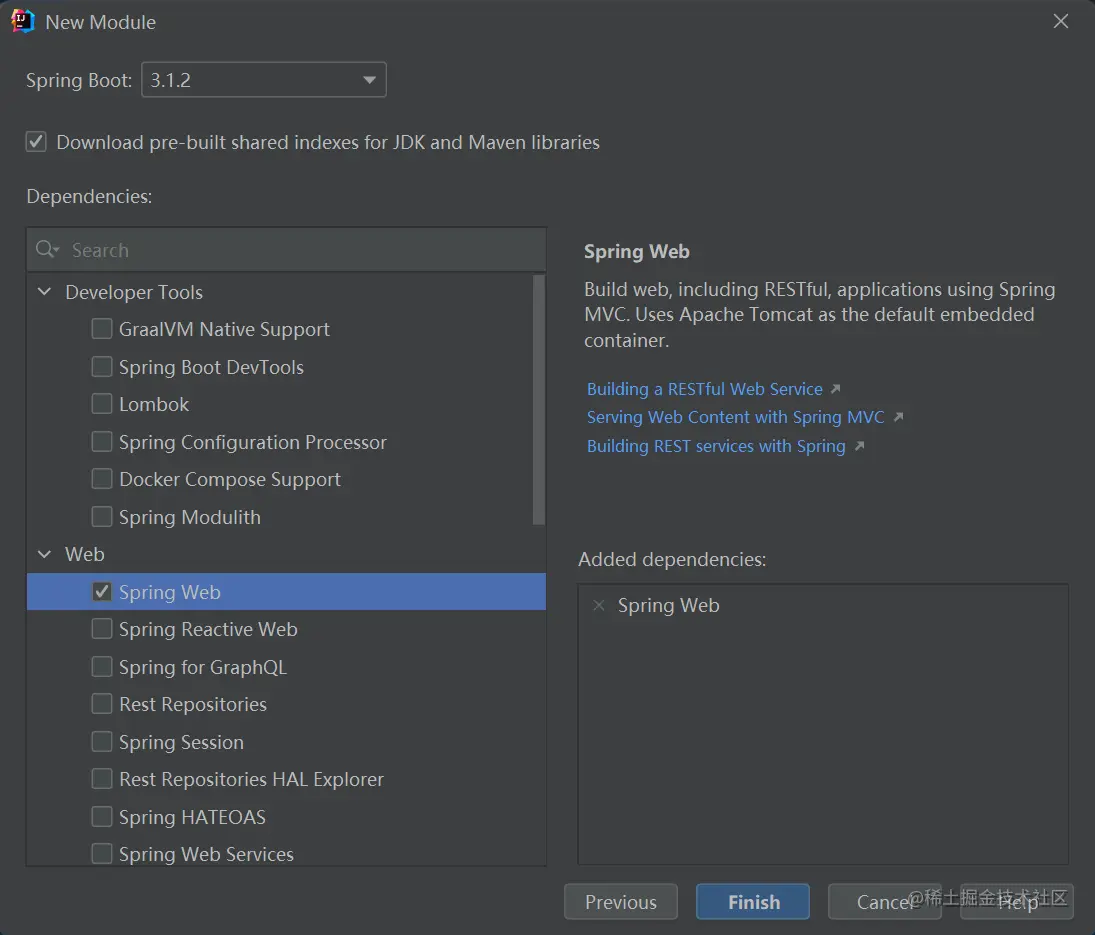The width and height of the screenshot is (1095, 935).
Task: Check Spring Configuration Processor
Action: point(102,441)
